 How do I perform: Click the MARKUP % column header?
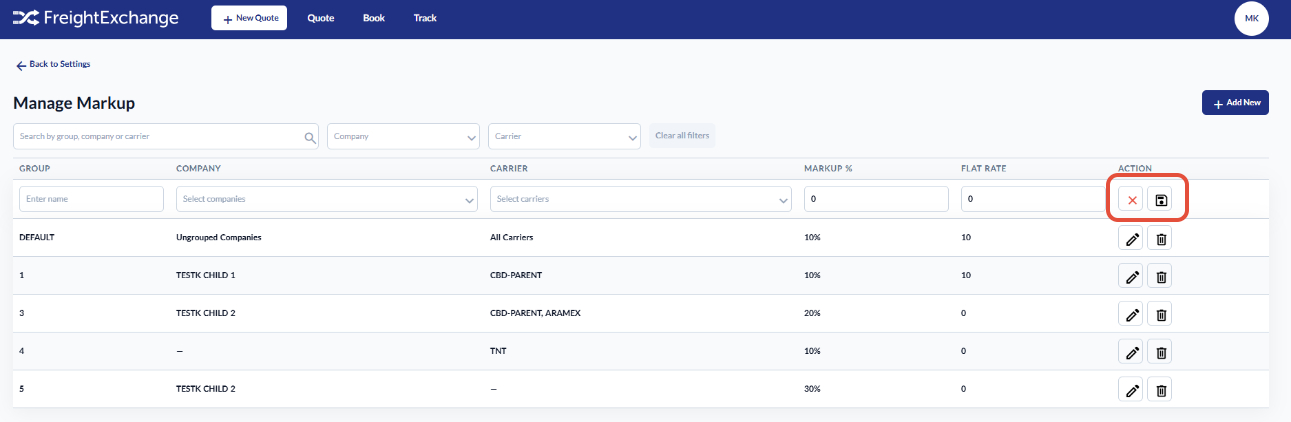click(828, 168)
